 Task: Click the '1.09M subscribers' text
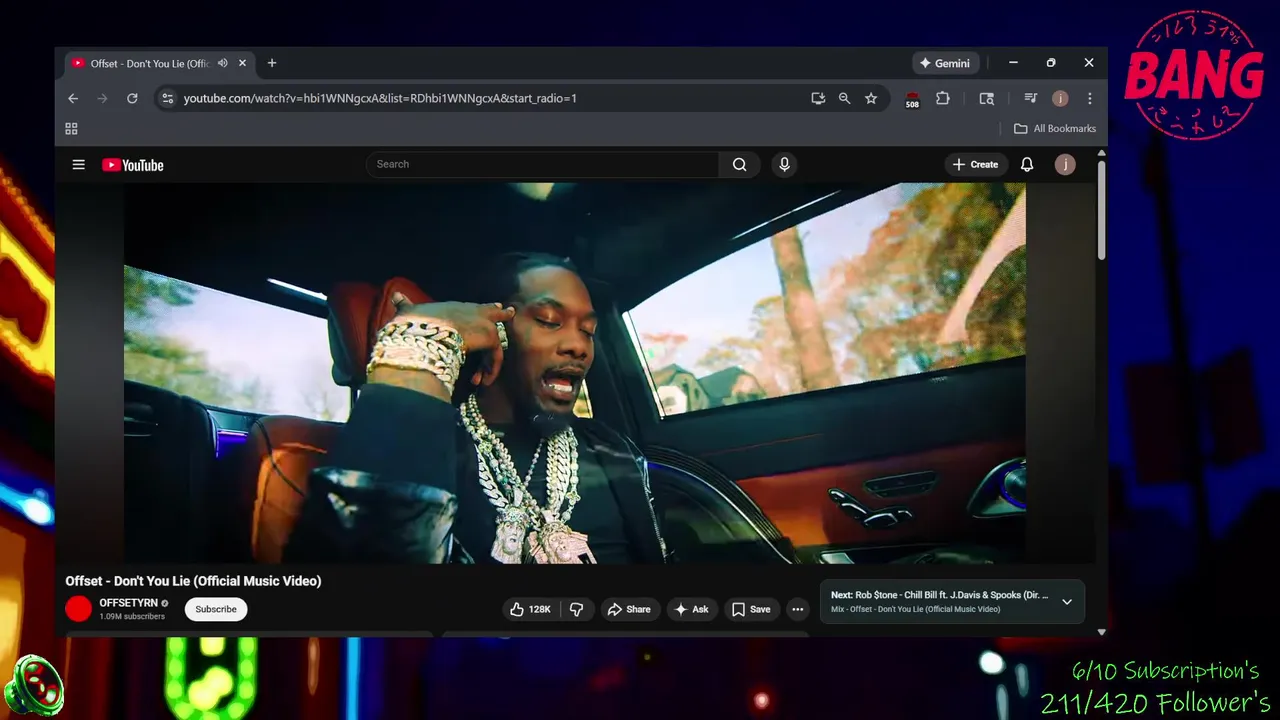[x=132, y=616]
